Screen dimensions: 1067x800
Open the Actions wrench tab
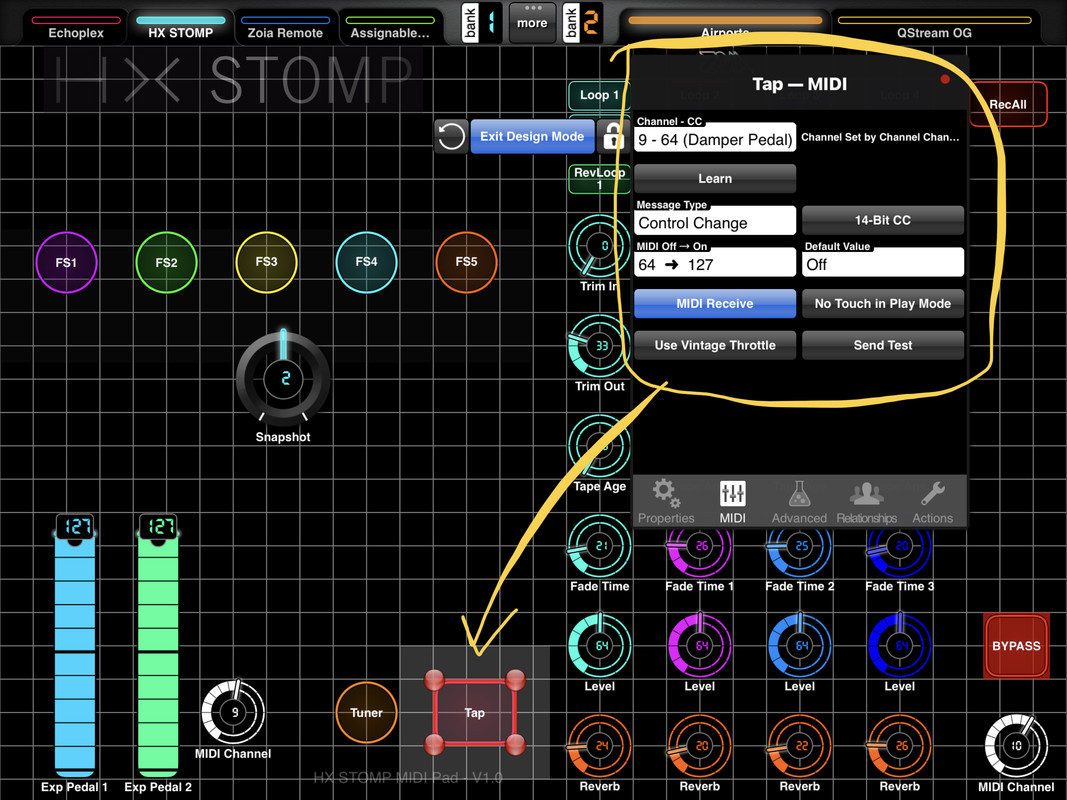coord(932,502)
